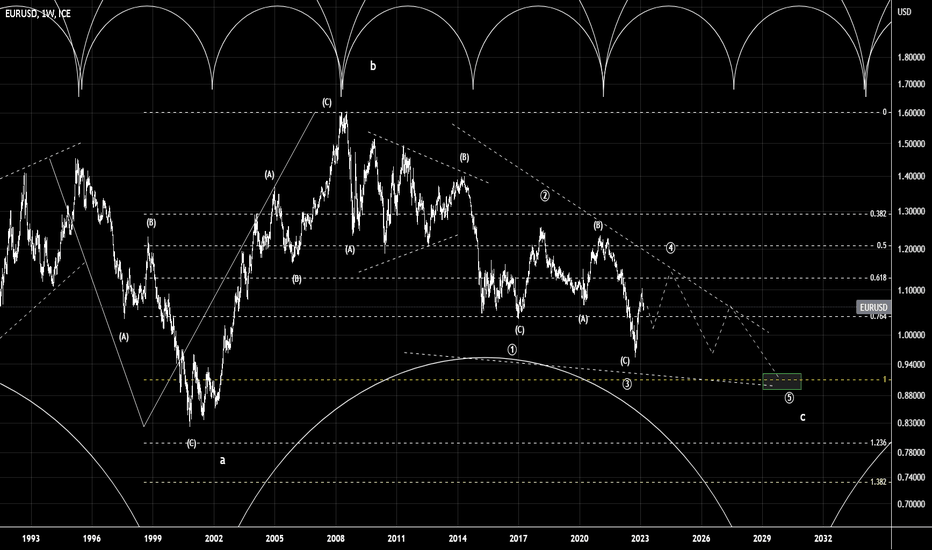
Task: Click the 1.30000 price axis label
Action: point(911,212)
